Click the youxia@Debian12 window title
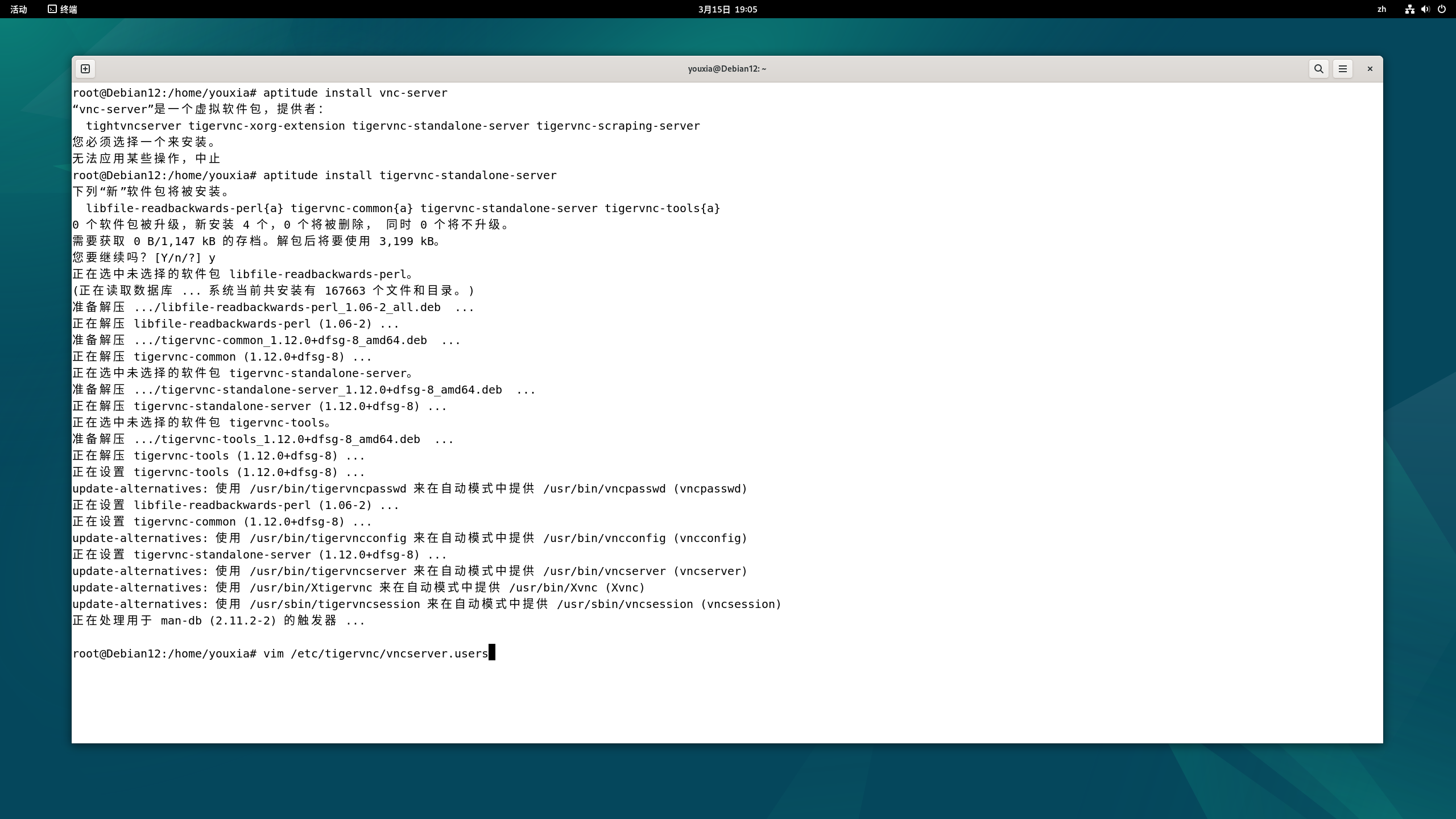The height and width of the screenshot is (819, 1456). [726, 68]
